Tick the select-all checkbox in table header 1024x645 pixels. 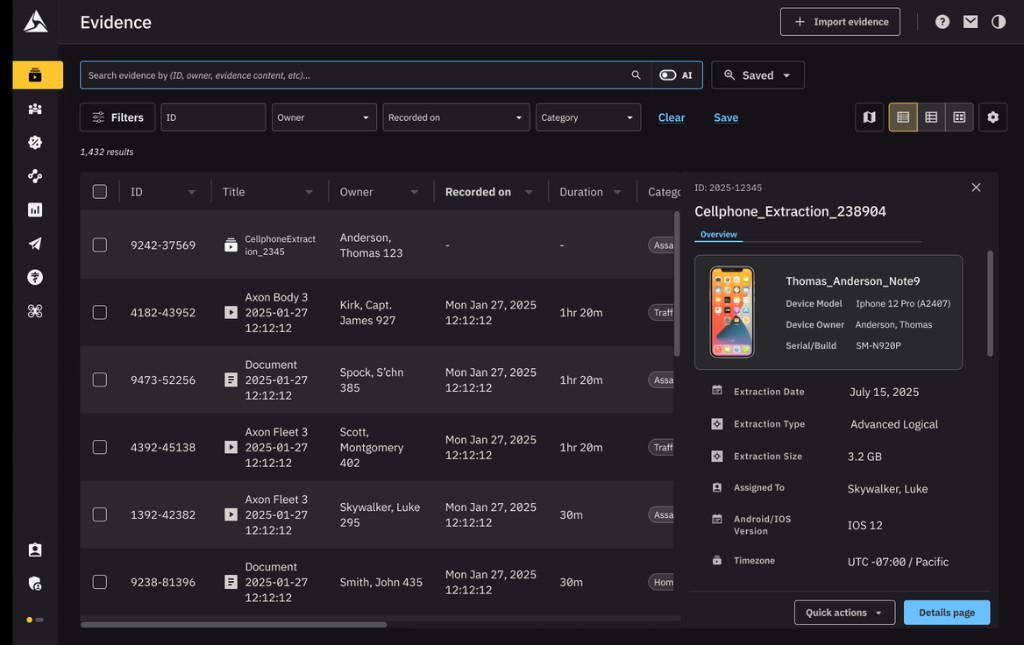click(x=100, y=192)
